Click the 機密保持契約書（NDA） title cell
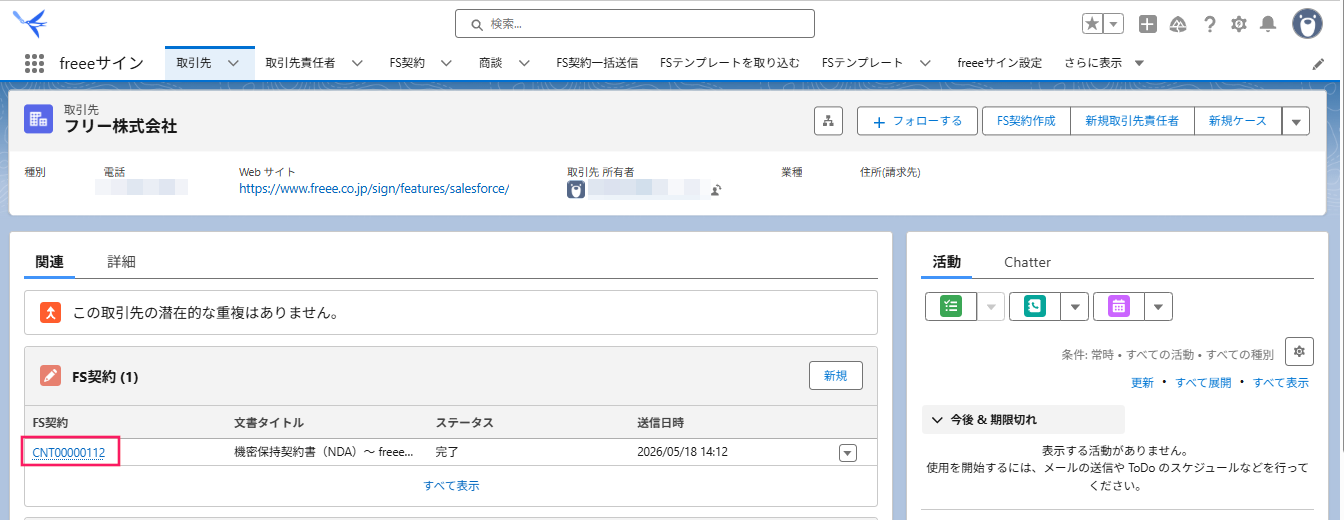 pos(324,452)
